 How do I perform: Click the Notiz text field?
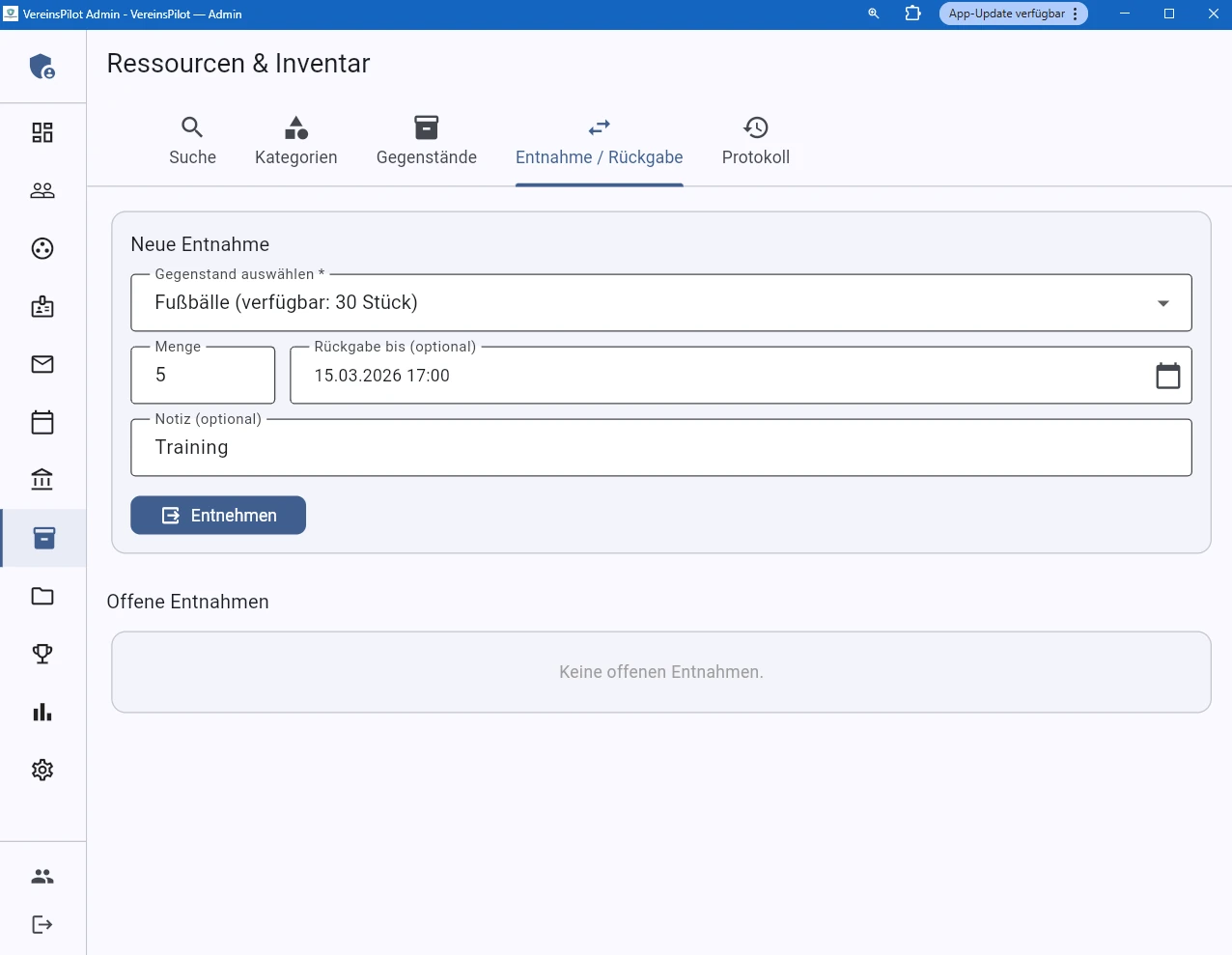[x=660, y=448]
